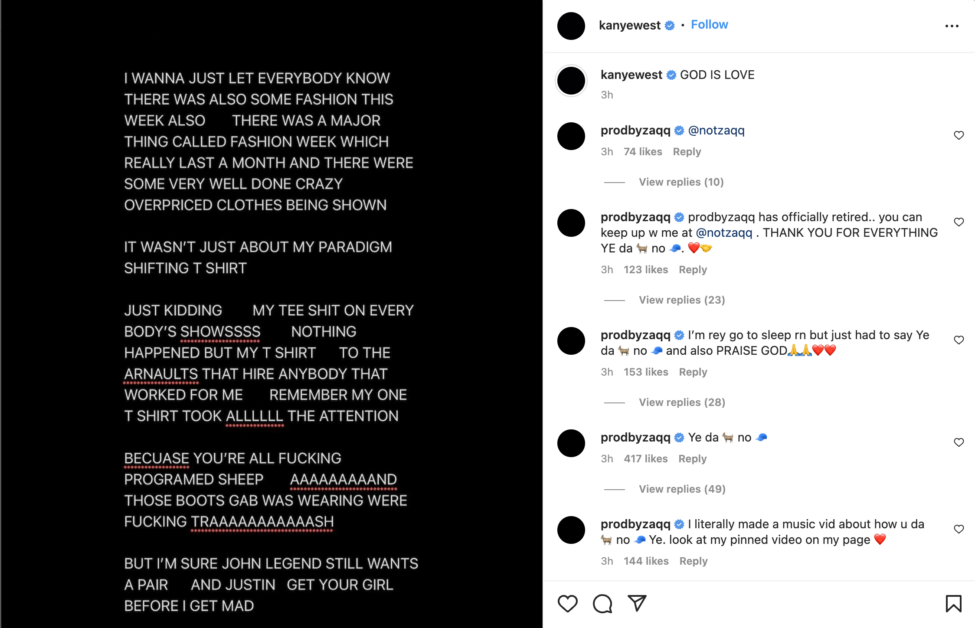
Task: Expand View replies (49)
Action: click(x=682, y=489)
